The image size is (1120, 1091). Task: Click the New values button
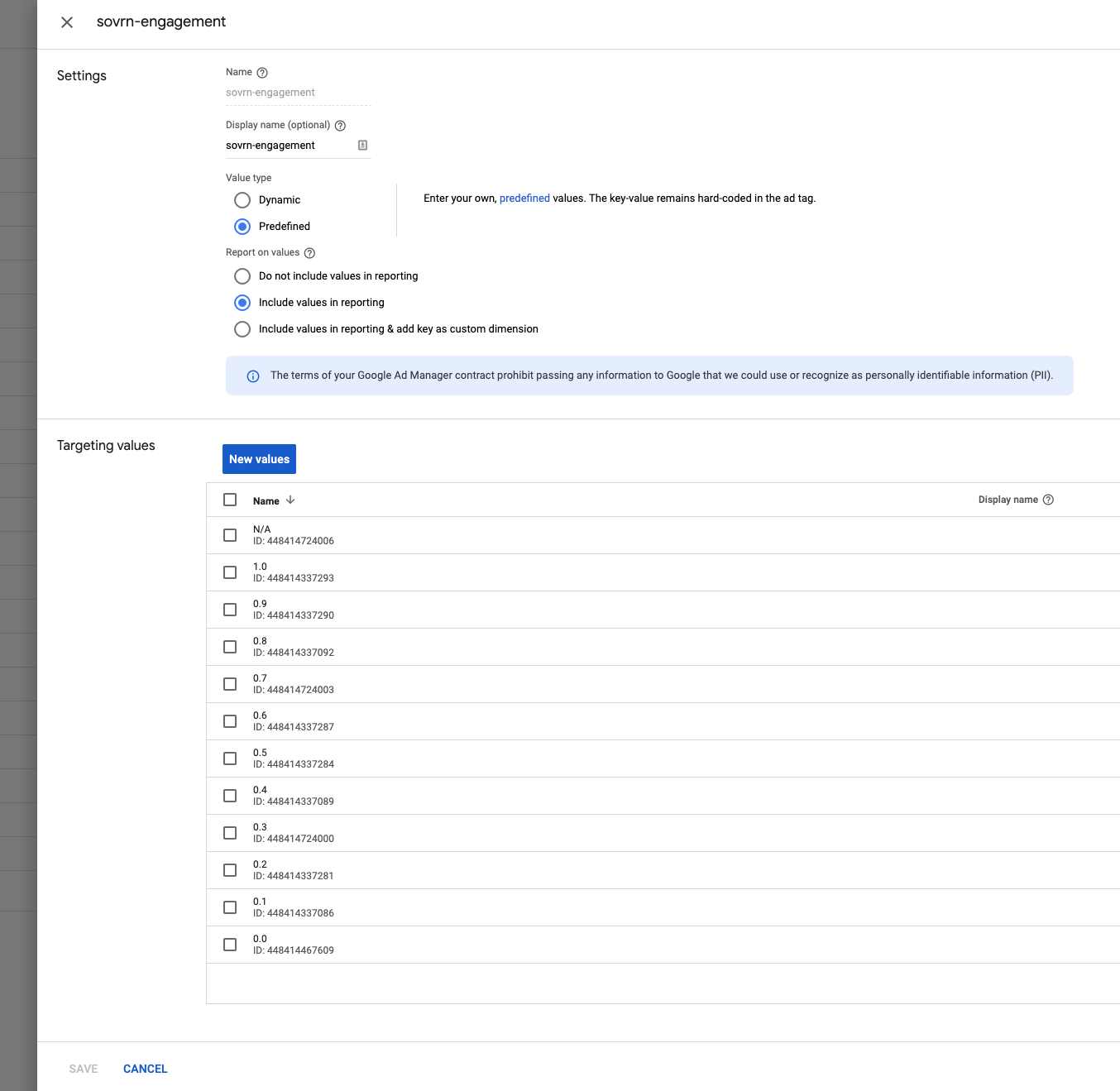pos(259,459)
